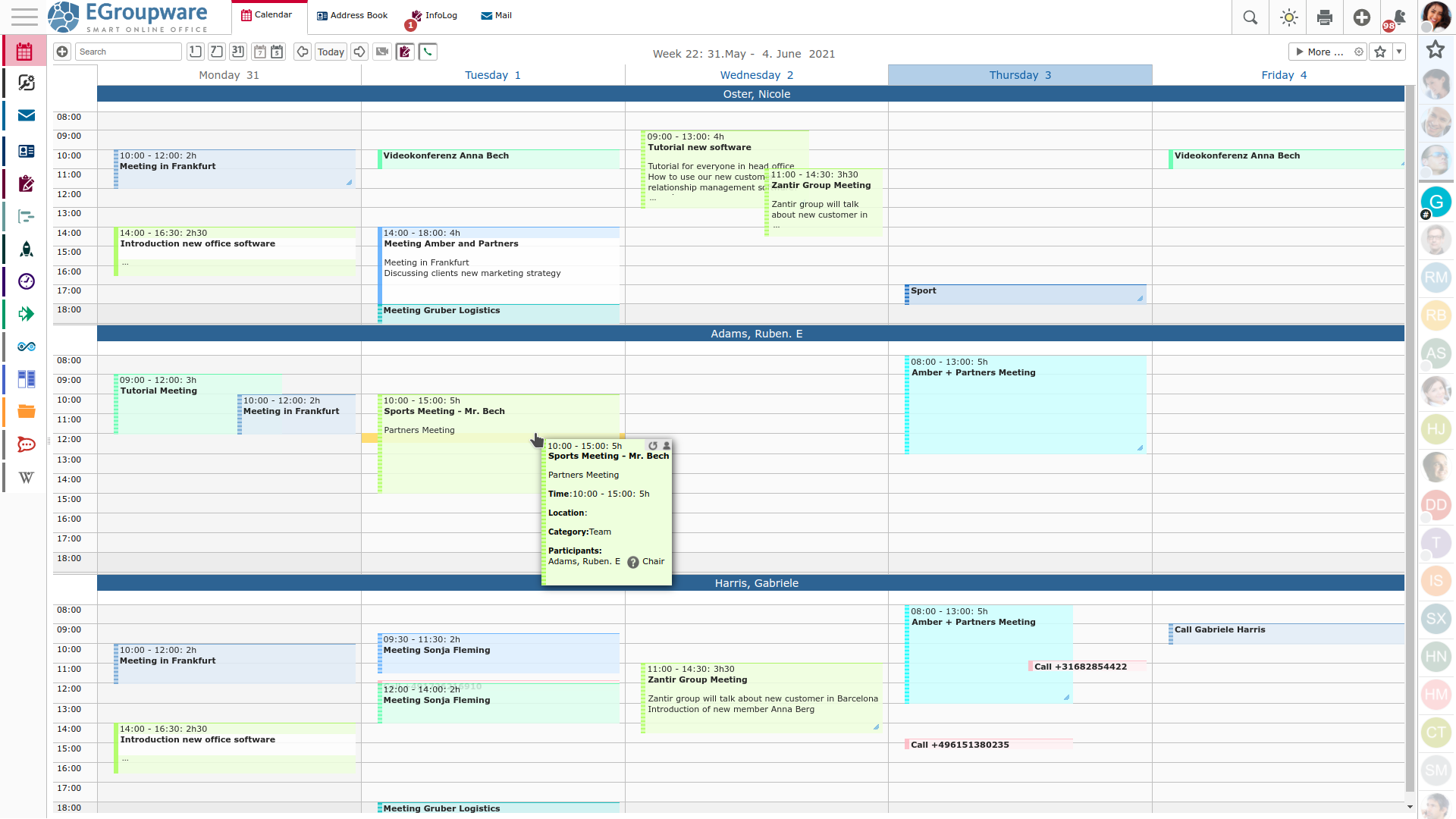Screen dimensions: 1456x819
Task: Switch to Address Book tab
Action: (352, 15)
